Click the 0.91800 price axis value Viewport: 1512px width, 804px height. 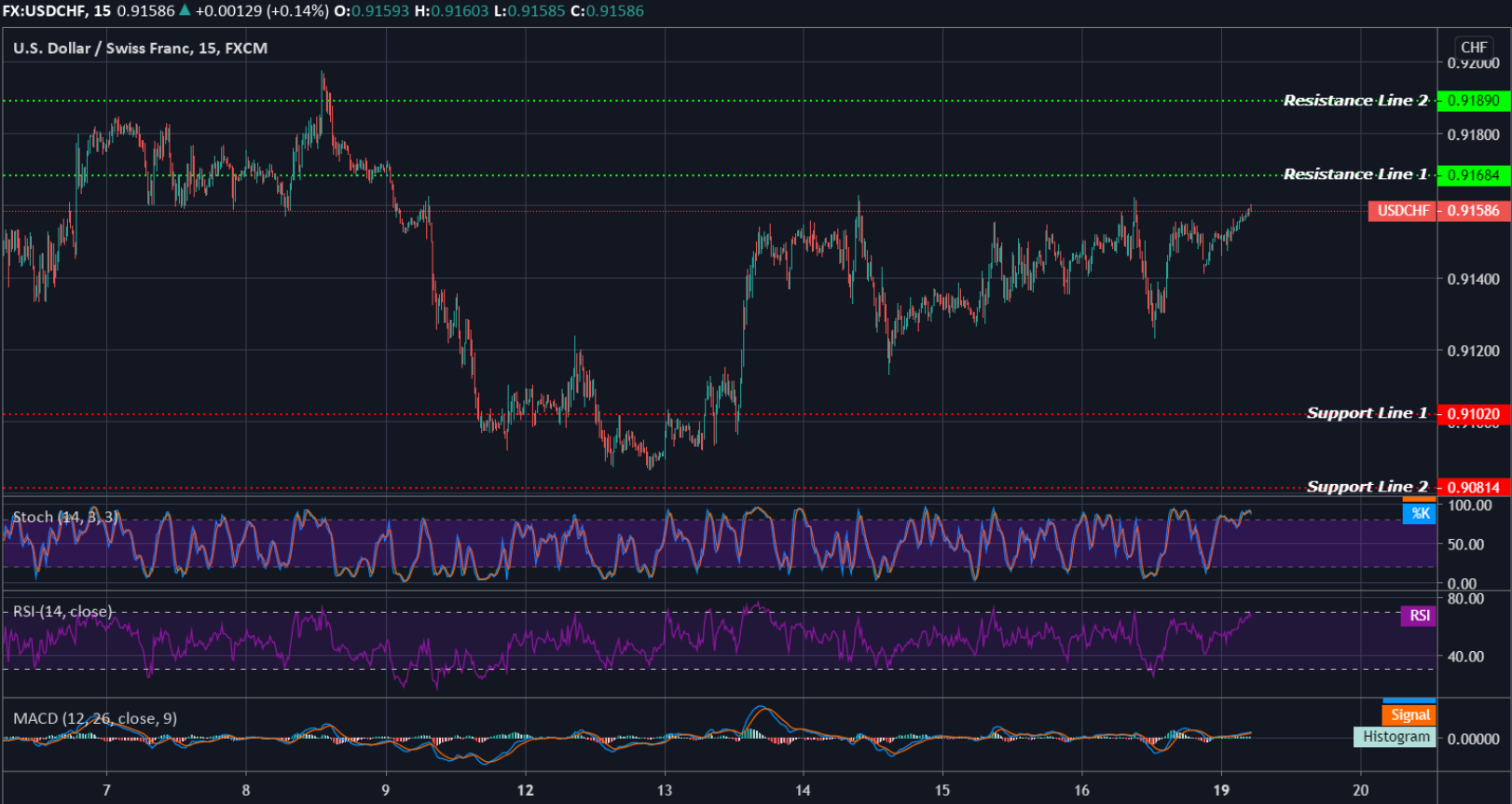click(1474, 135)
